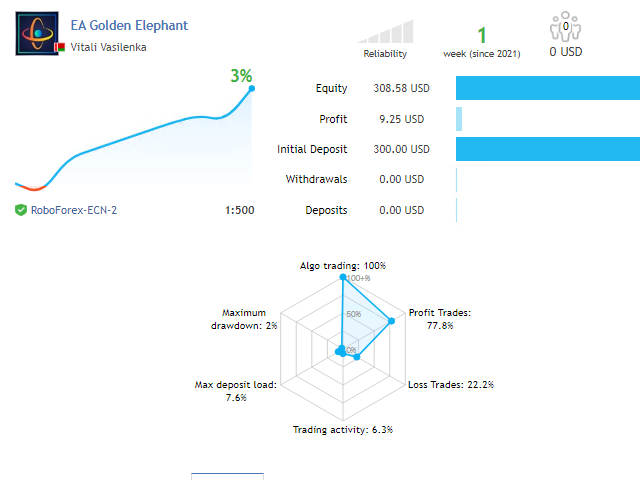Click the 3% growth label

(241, 76)
